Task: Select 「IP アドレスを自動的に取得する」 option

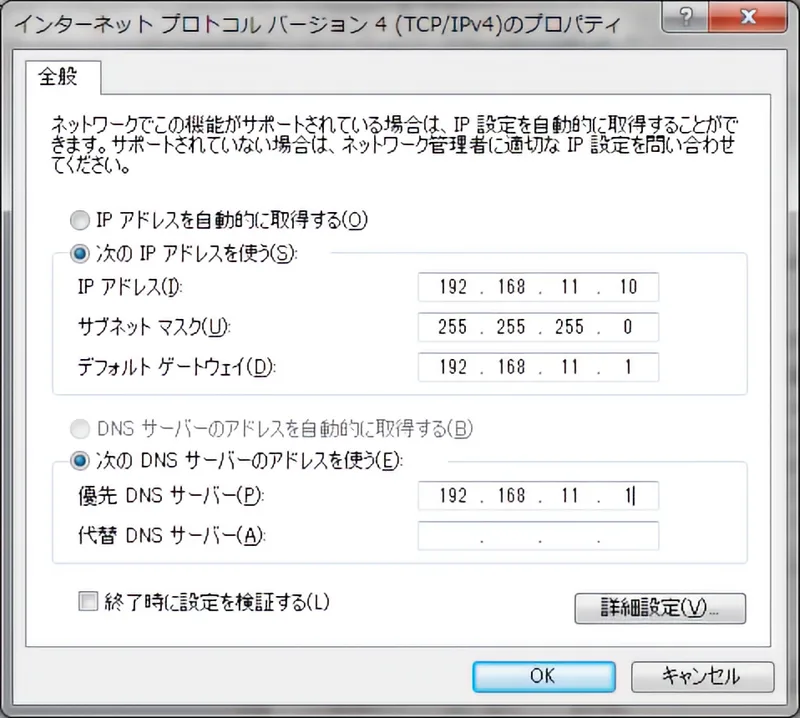Action: [80, 221]
